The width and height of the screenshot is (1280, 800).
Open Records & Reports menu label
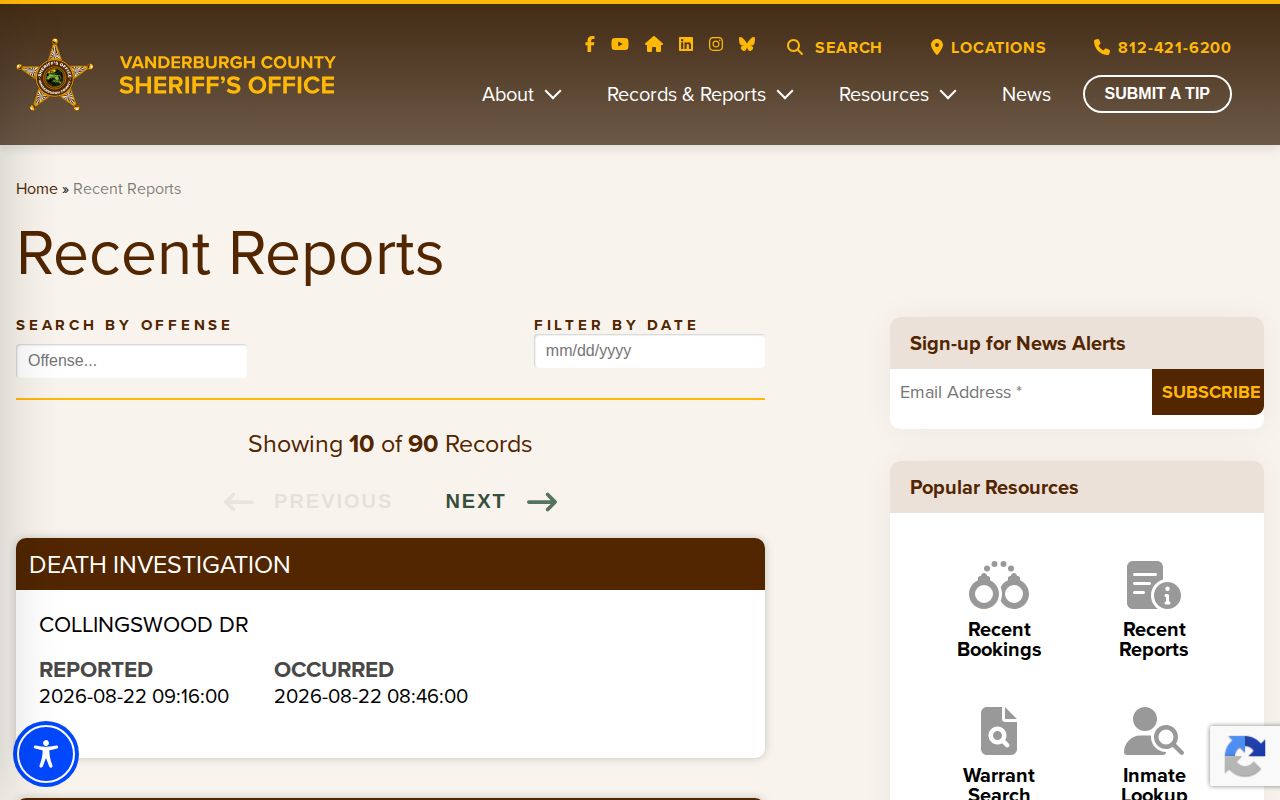[x=686, y=94]
